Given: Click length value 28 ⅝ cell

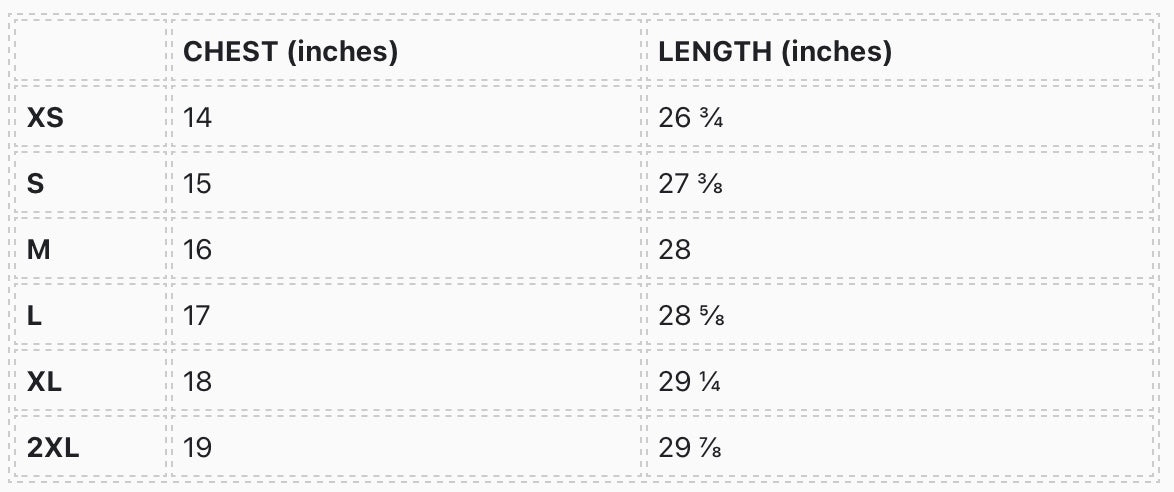Looking at the screenshot, I should point(691,316).
